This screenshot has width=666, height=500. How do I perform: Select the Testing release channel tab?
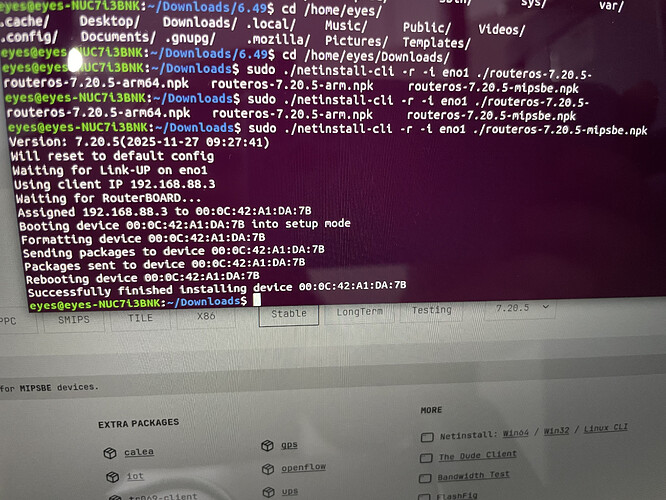click(x=432, y=310)
